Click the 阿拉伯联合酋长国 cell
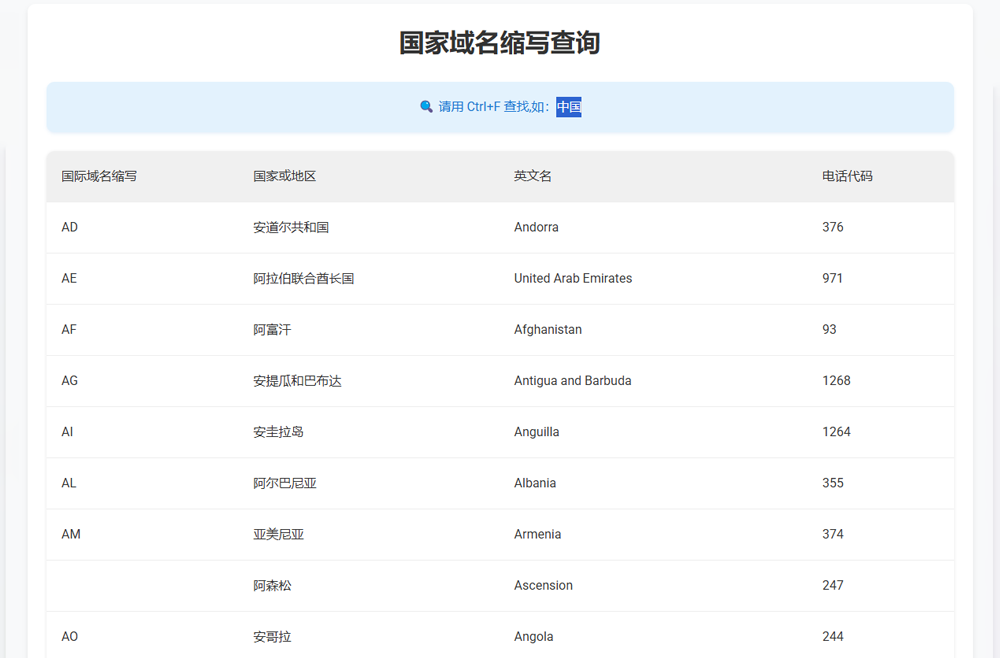Image resolution: width=1000 pixels, height=658 pixels. (304, 279)
